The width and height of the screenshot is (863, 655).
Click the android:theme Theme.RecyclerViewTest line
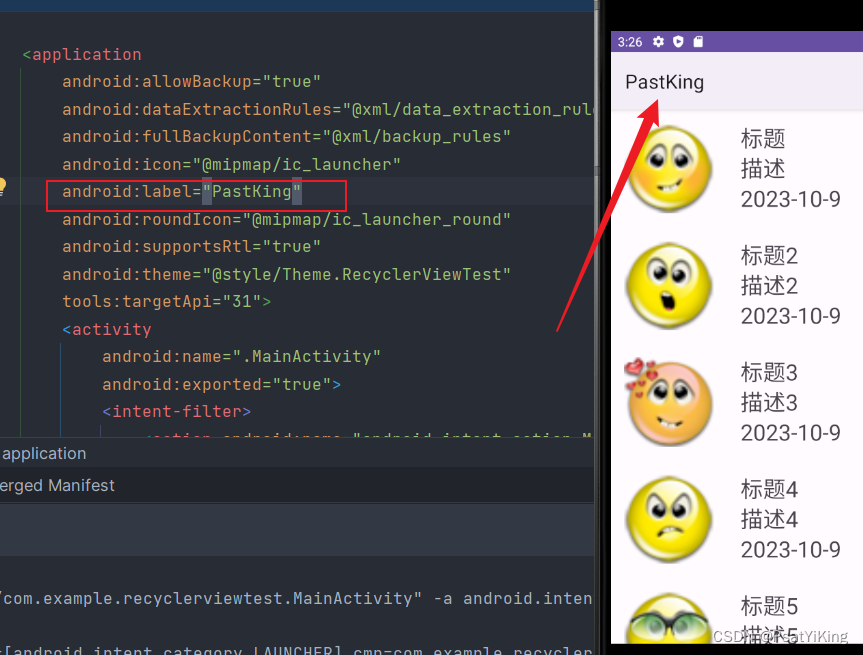tap(286, 274)
